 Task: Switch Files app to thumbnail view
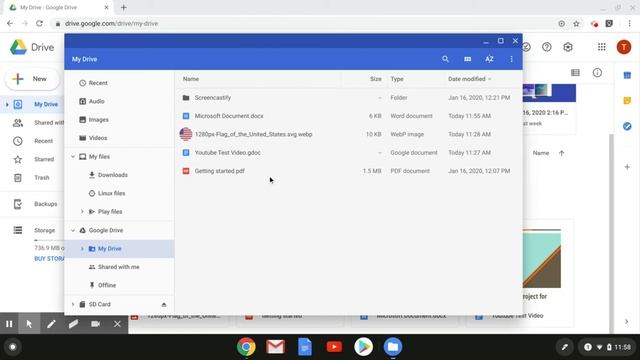(x=467, y=59)
